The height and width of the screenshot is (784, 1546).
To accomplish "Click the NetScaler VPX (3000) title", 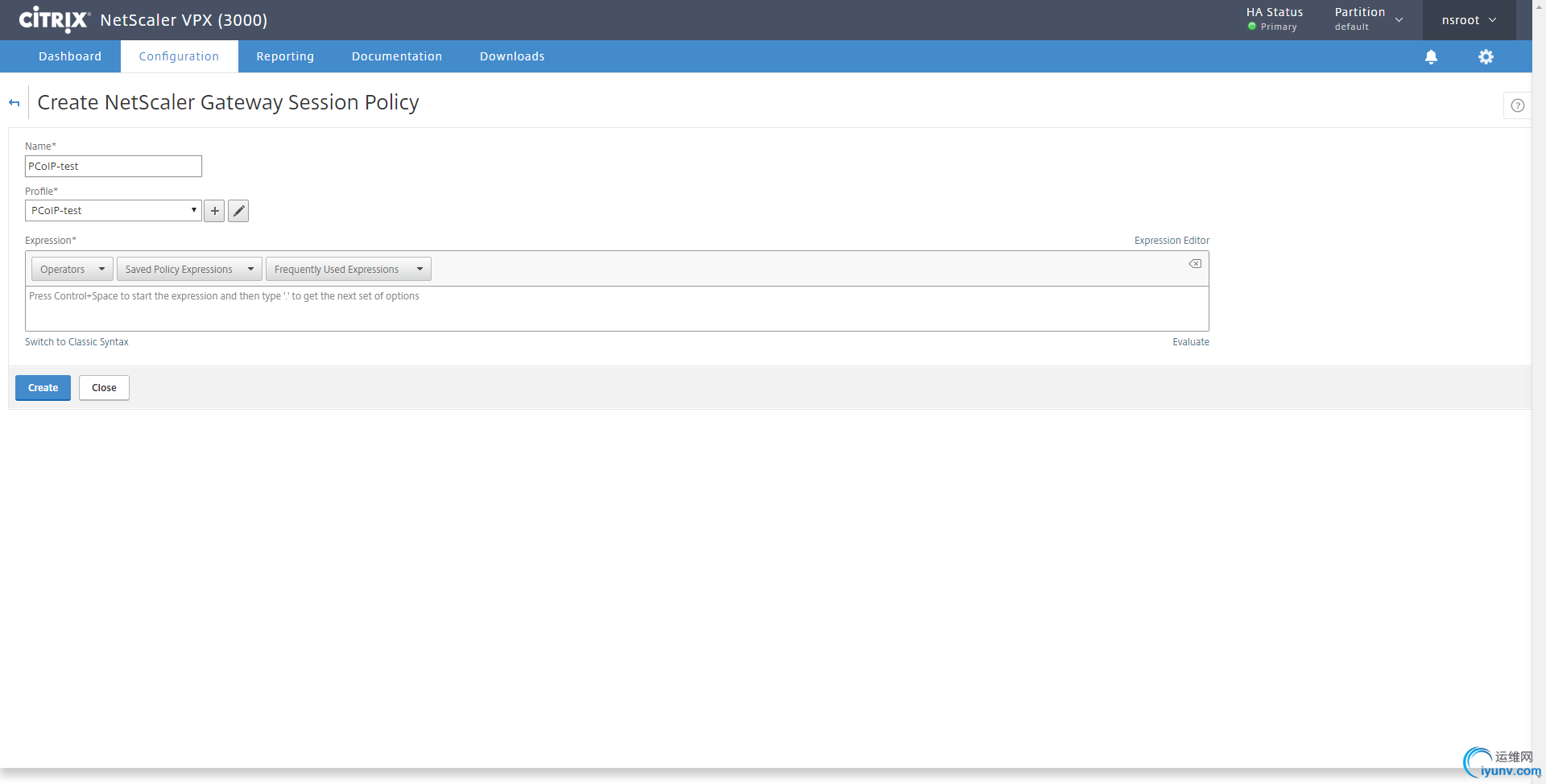I will point(184,20).
